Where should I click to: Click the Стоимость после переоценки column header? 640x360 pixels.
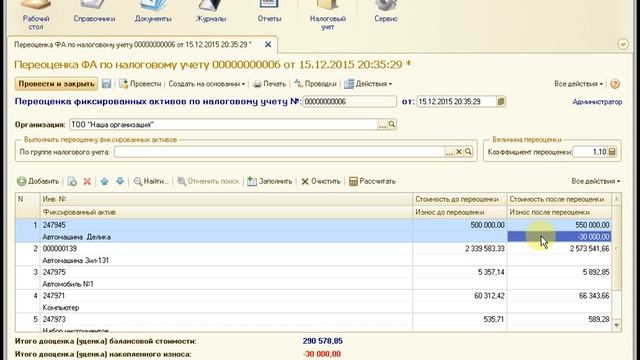coord(559,199)
